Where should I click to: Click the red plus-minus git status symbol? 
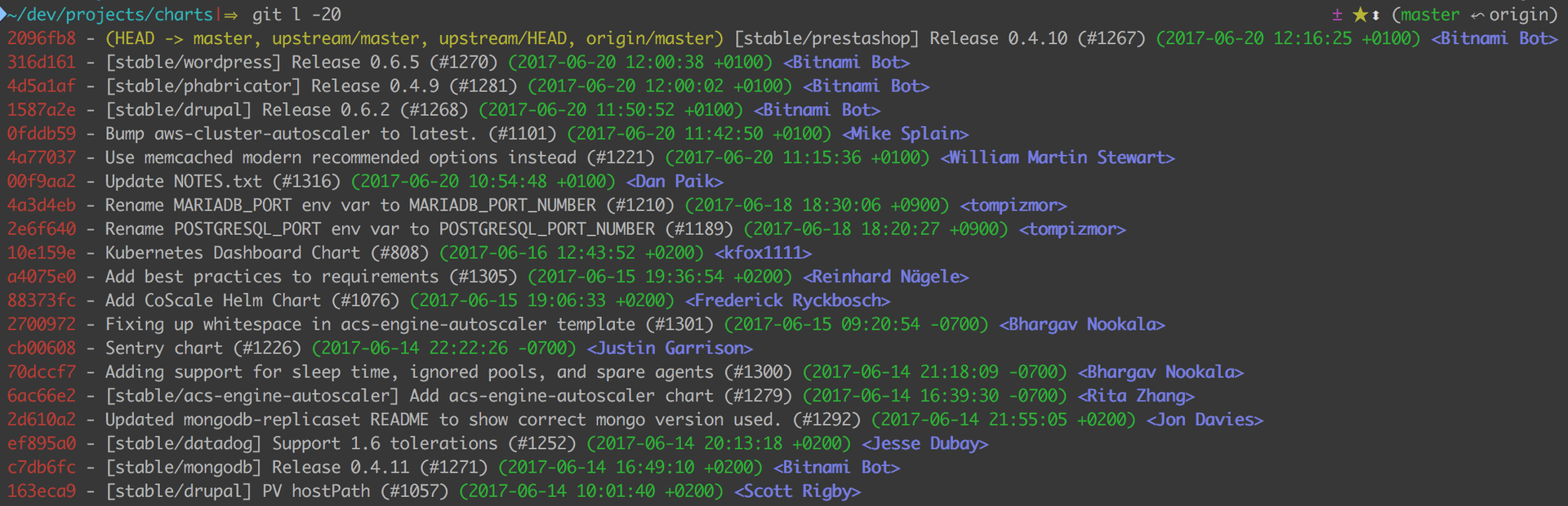tap(1337, 15)
